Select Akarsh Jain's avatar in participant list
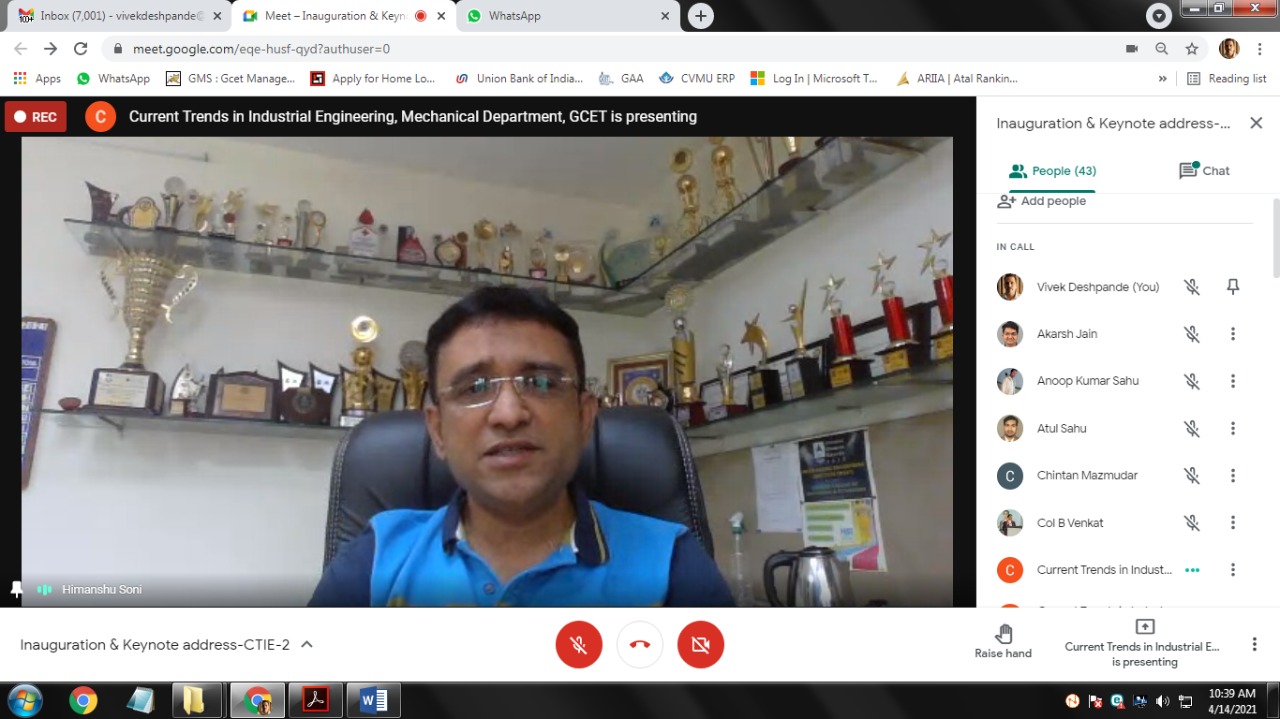The width and height of the screenshot is (1280, 719). [1010, 334]
